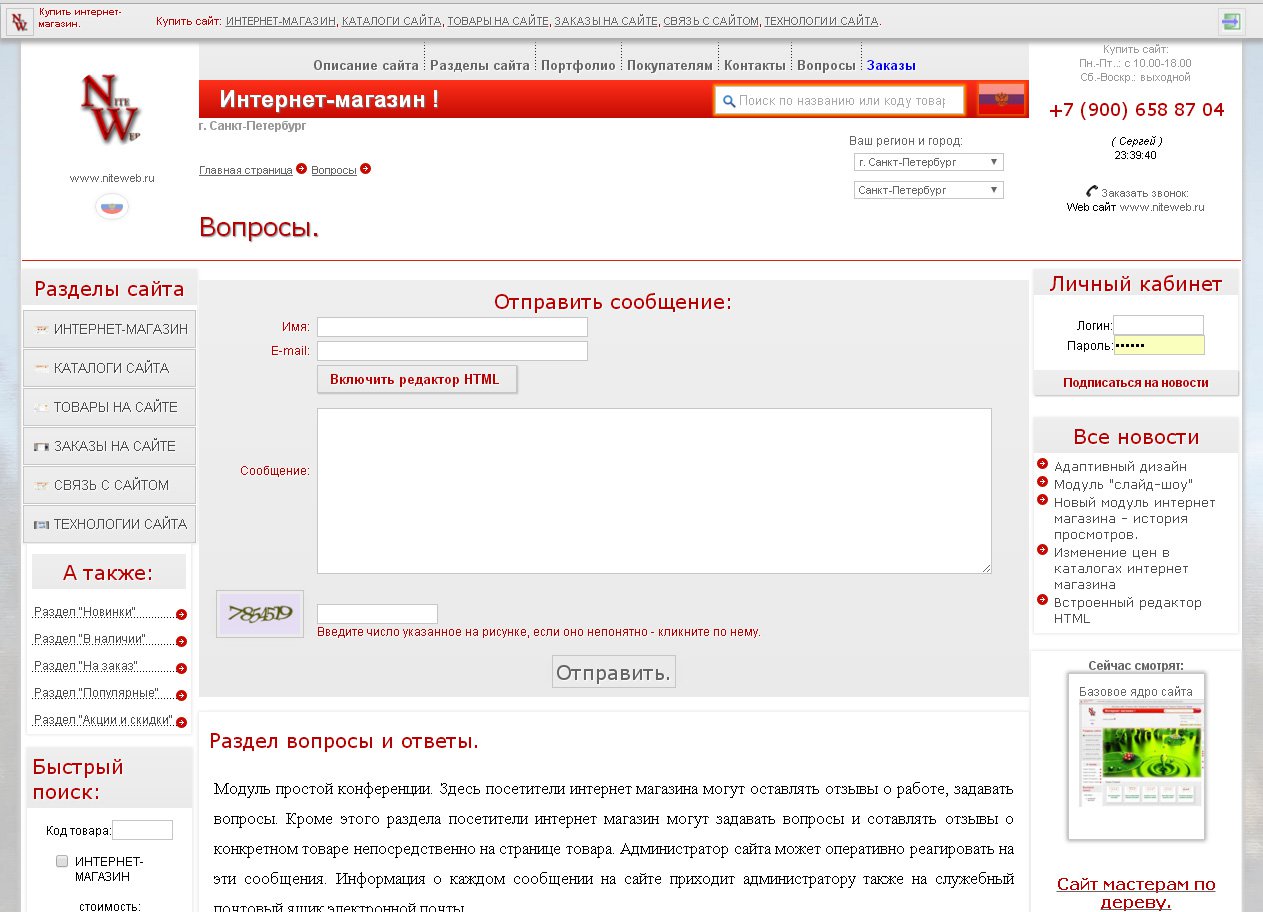Click the E-mail input field
The width and height of the screenshot is (1263, 912).
452,351
